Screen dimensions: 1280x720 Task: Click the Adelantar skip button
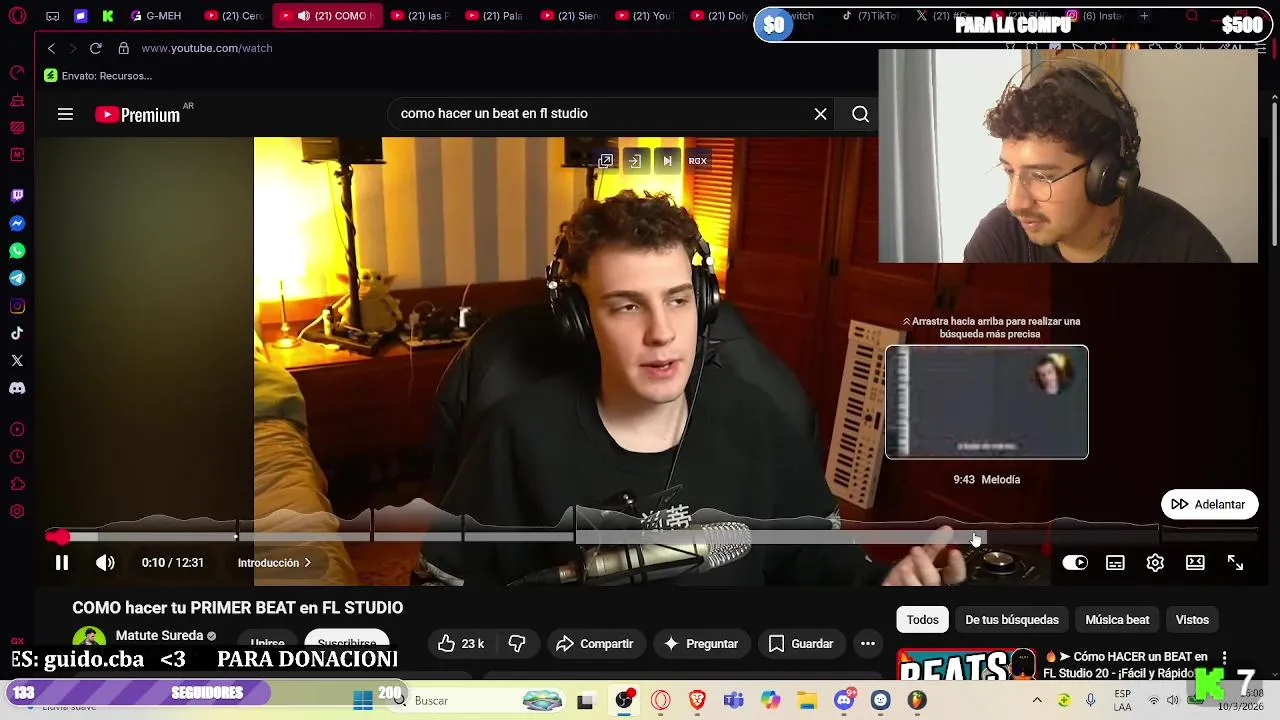point(1209,505)
